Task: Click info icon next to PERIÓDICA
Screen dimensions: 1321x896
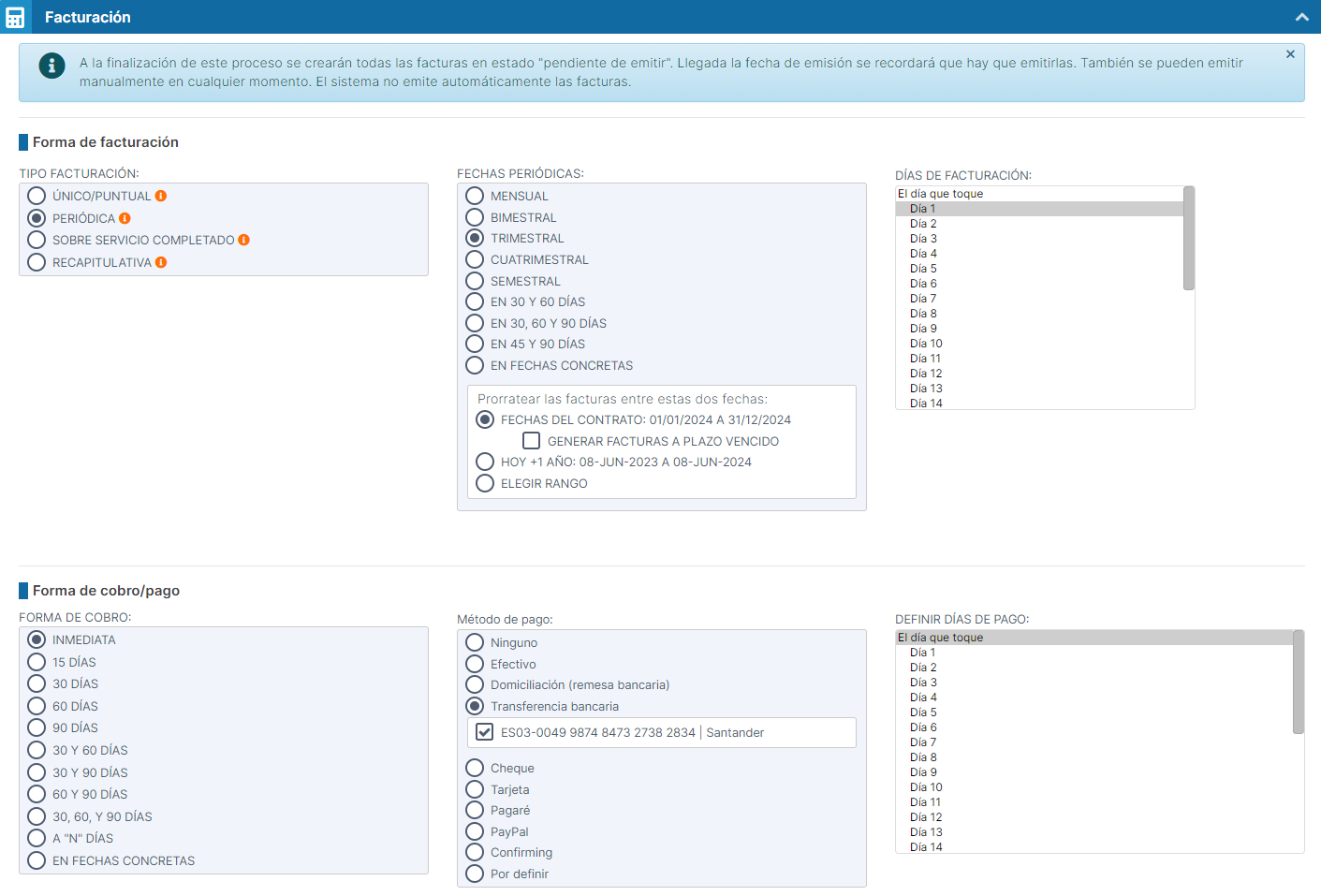Action: point(125,218)
